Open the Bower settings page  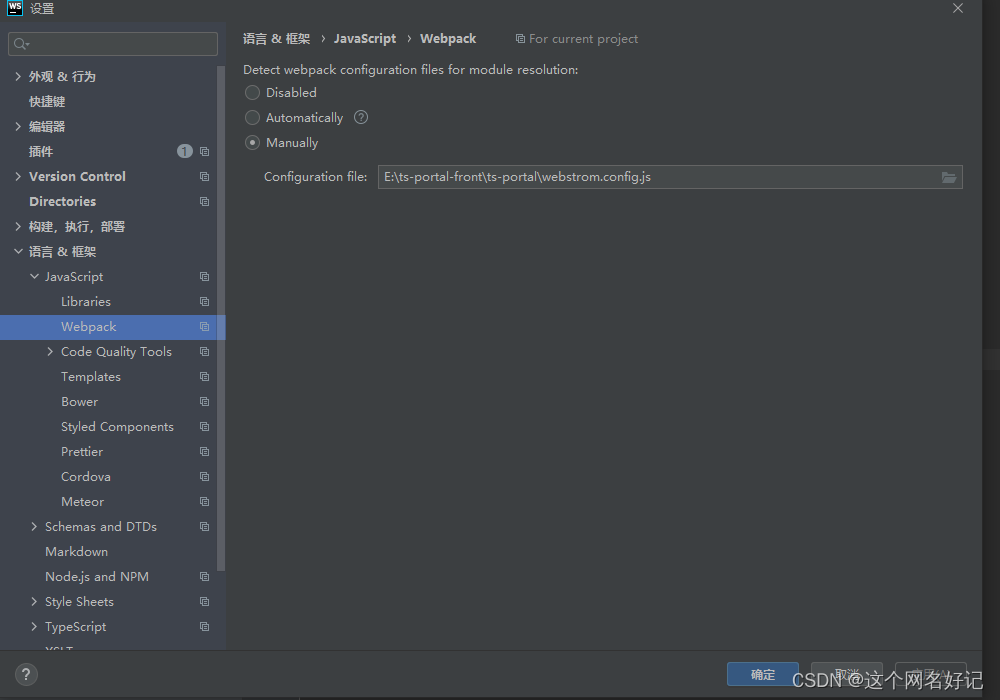80,402
